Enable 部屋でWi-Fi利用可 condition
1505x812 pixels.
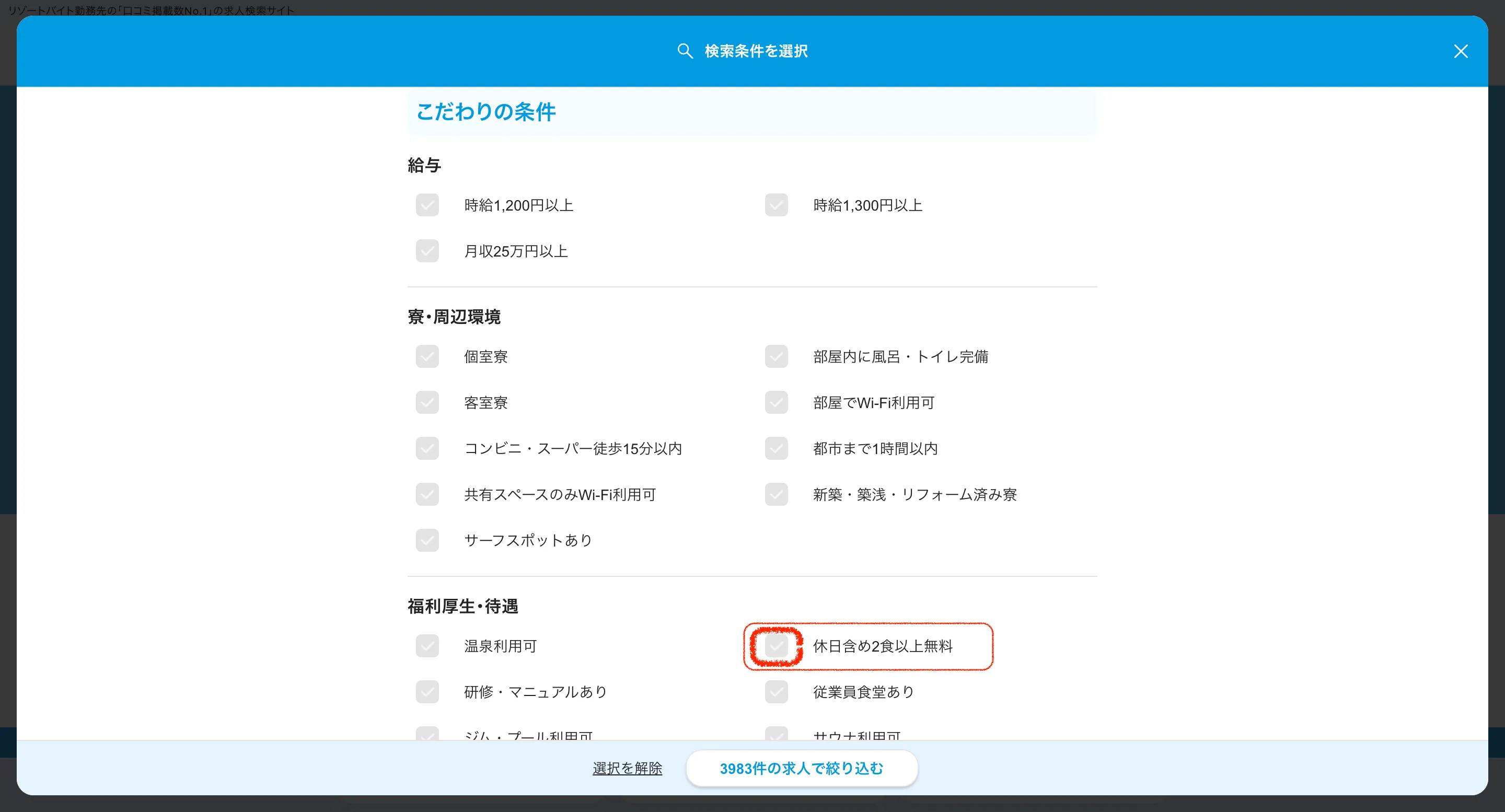point(776,402)
